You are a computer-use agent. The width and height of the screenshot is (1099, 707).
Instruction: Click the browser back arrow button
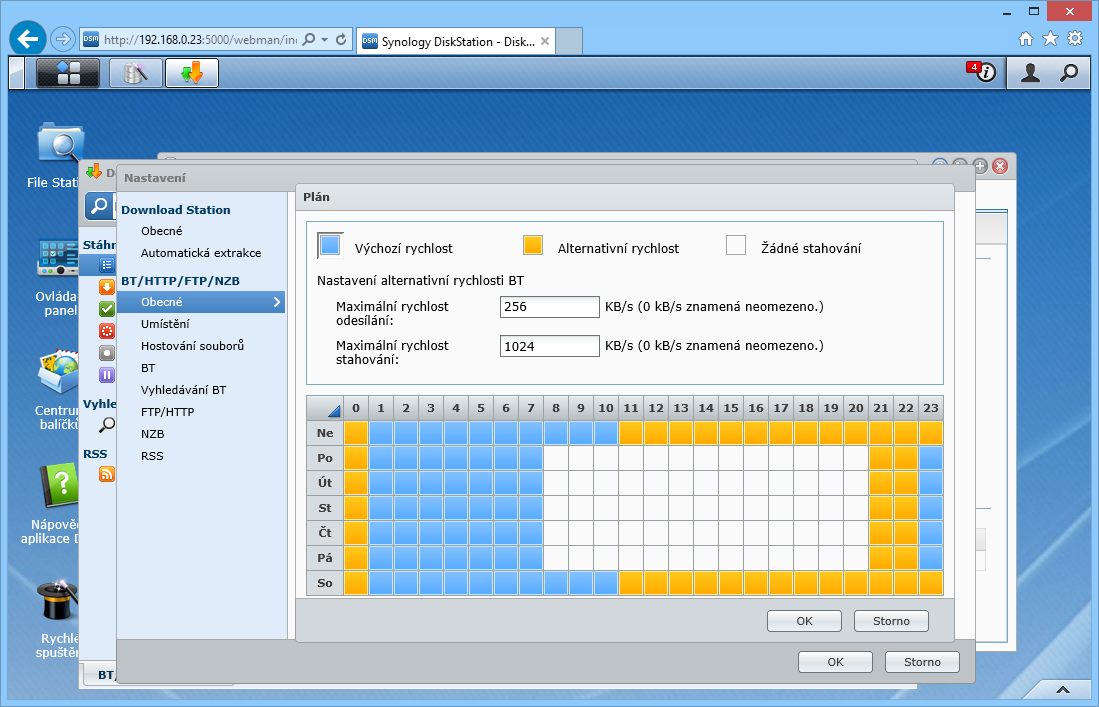point(27,39)
